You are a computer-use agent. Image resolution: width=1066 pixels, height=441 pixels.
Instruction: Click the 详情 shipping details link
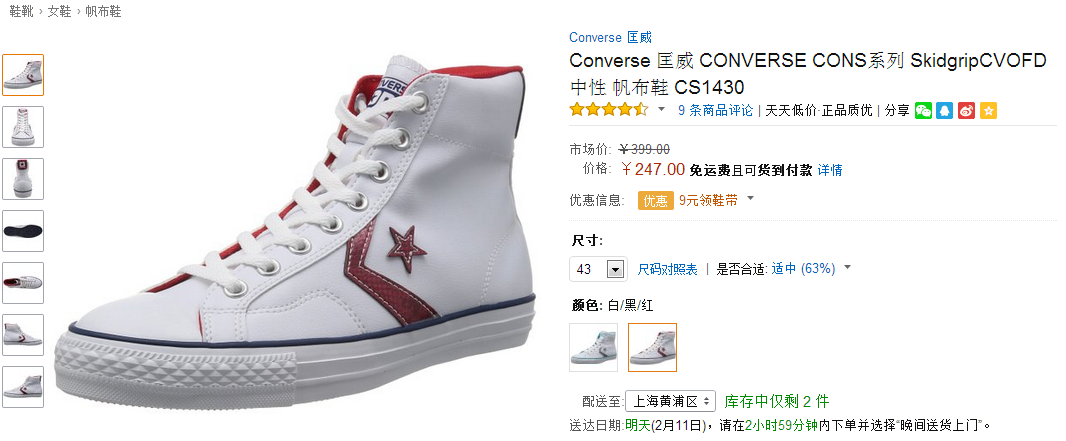click(x=829, y=170)
